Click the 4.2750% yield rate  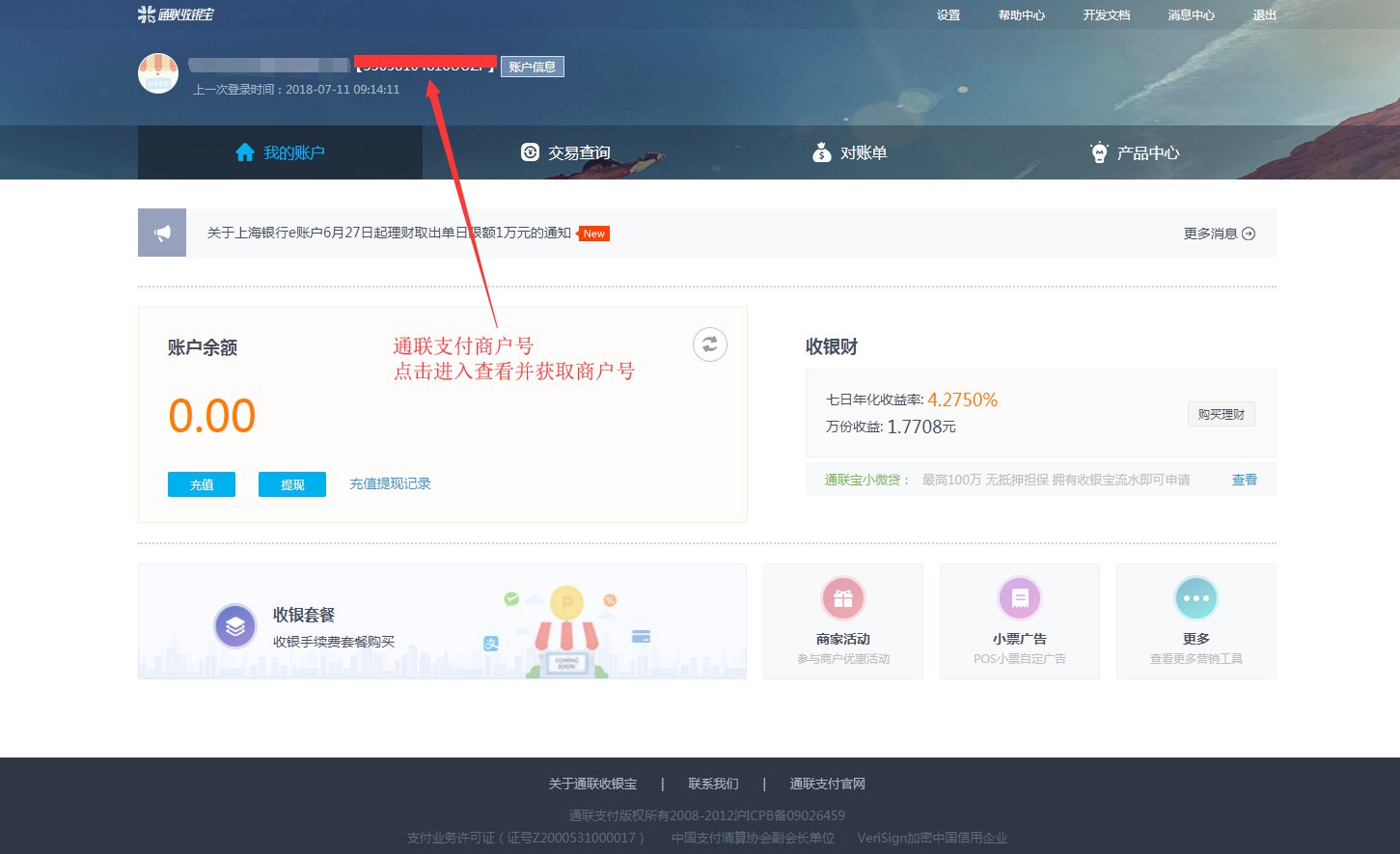tap(963, 399)
